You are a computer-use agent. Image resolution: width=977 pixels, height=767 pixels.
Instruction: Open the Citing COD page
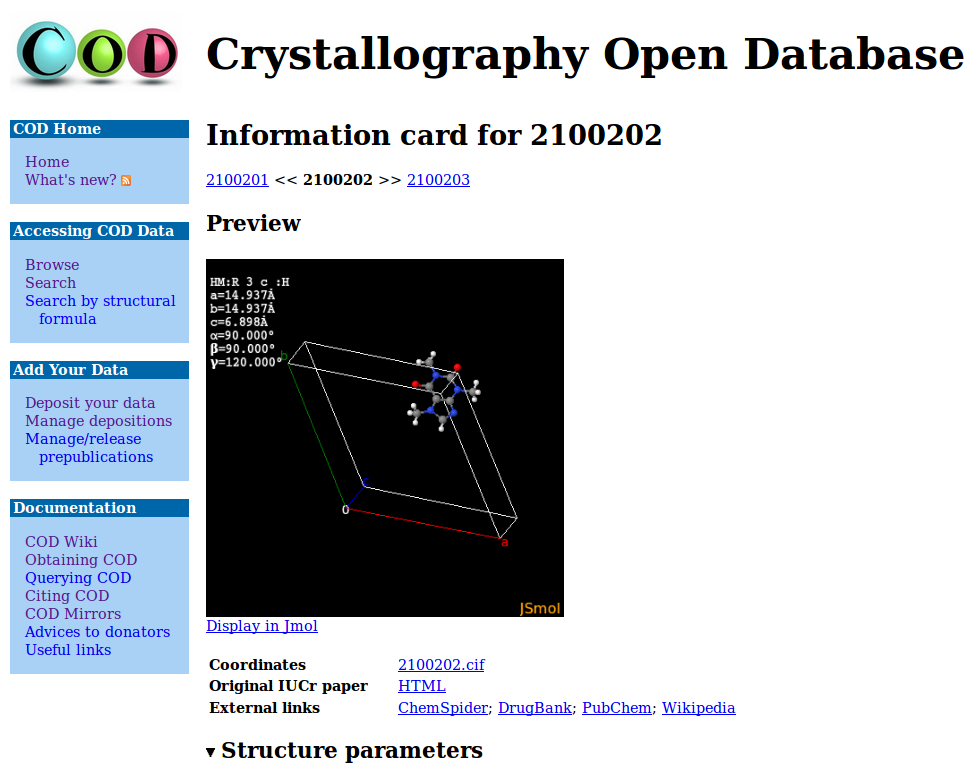(x=67, y=596)
